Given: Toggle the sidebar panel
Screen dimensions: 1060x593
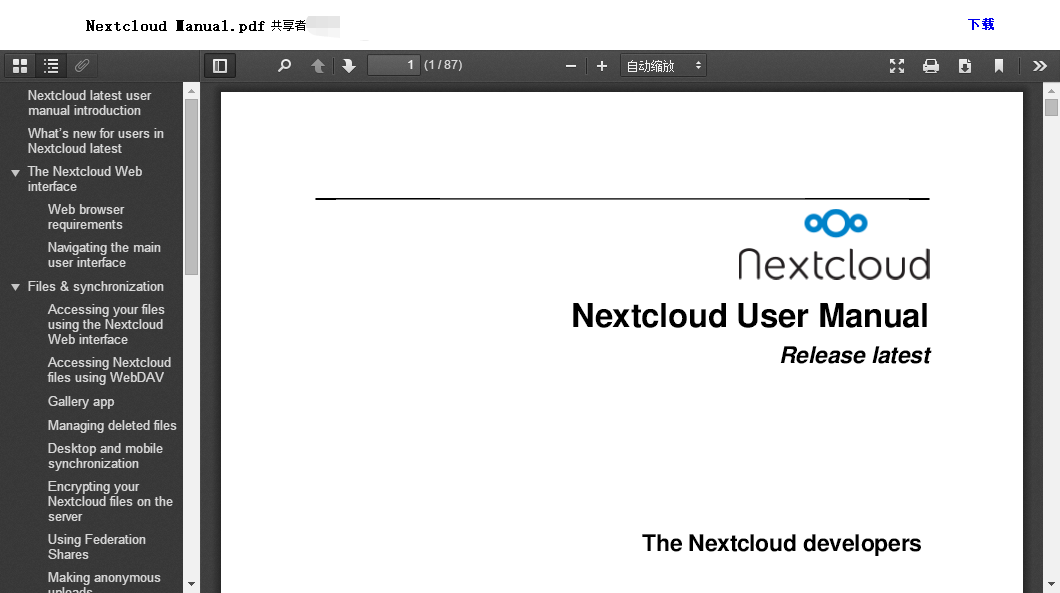Looking at the screenshot, I should pos(220,66).
